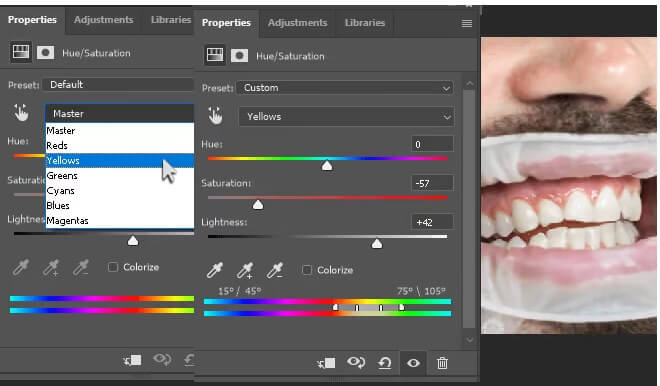Click the 75° \ 105° range label
Viewport: 660px width, 386px height.
(x=421, y=291)
